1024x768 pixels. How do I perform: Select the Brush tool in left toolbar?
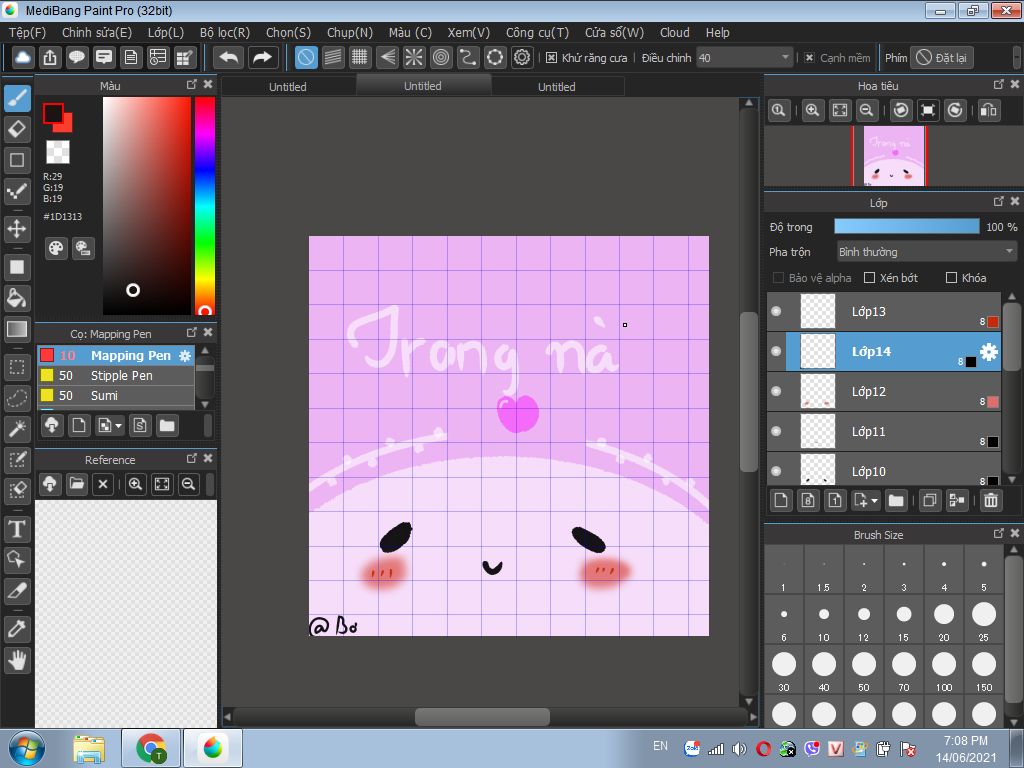[17, 99]
